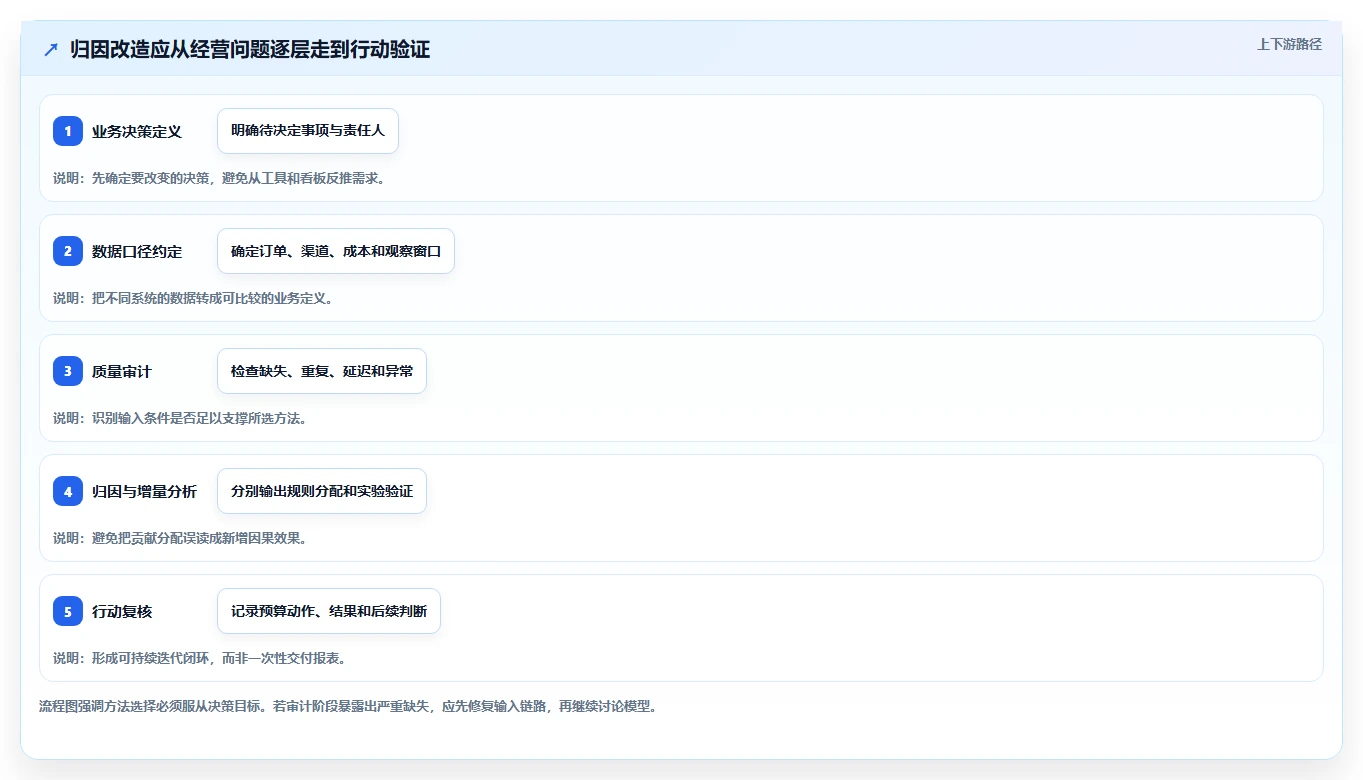Click step number badge 2
Viewport: 1363px width, 780px height.
(68, 251)
